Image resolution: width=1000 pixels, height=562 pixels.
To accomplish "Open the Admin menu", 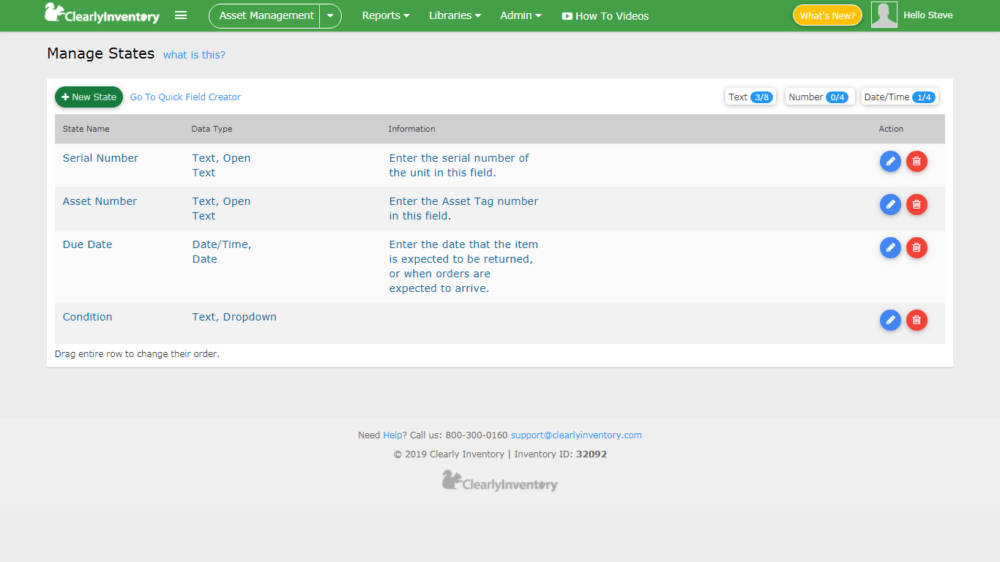I will click(x=520, y=16).
